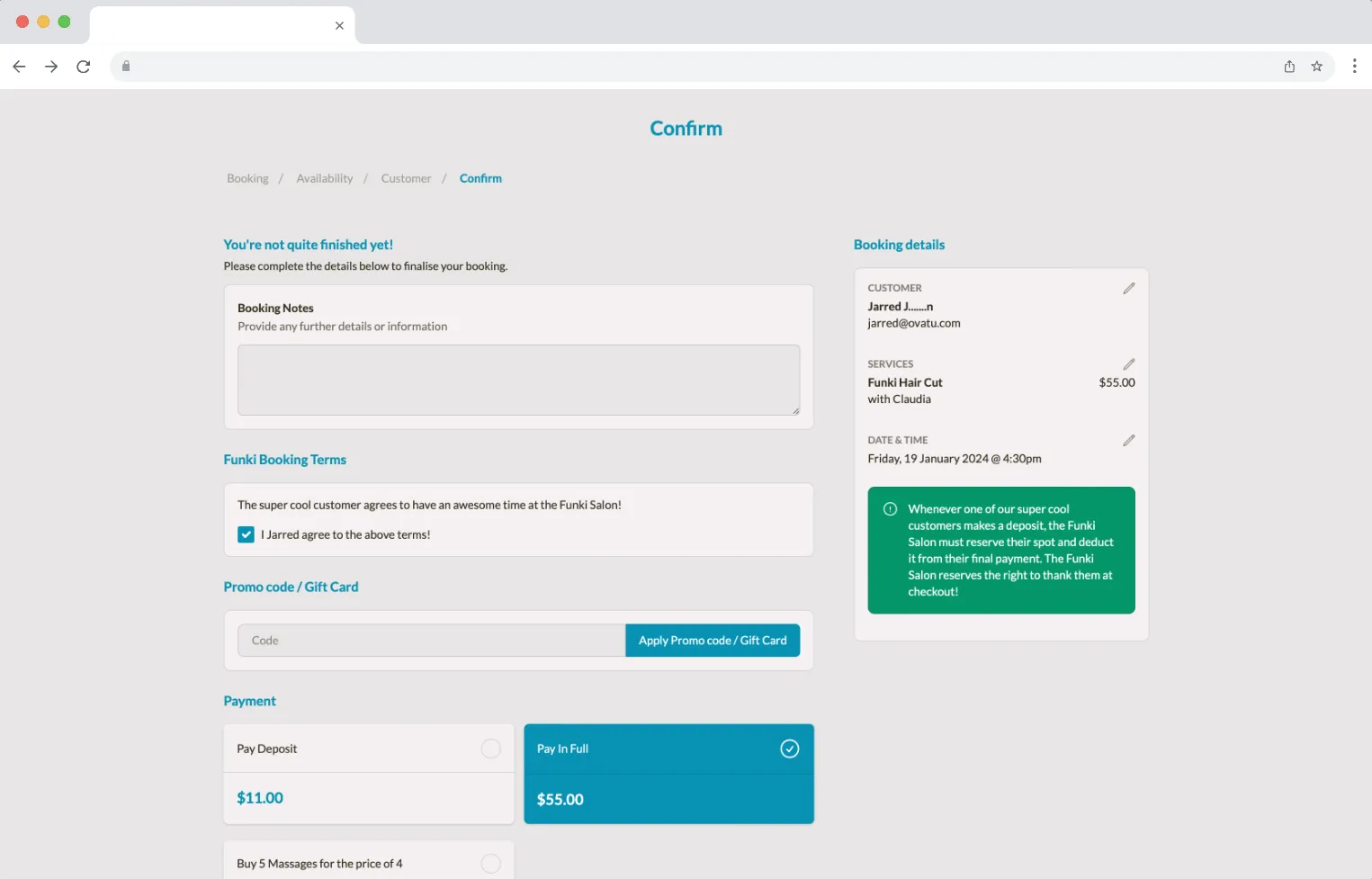Uncheck 'I Jarred agree to the above terms'
The height and width of the screenshot is (879, 1372).
coord(245,534)
